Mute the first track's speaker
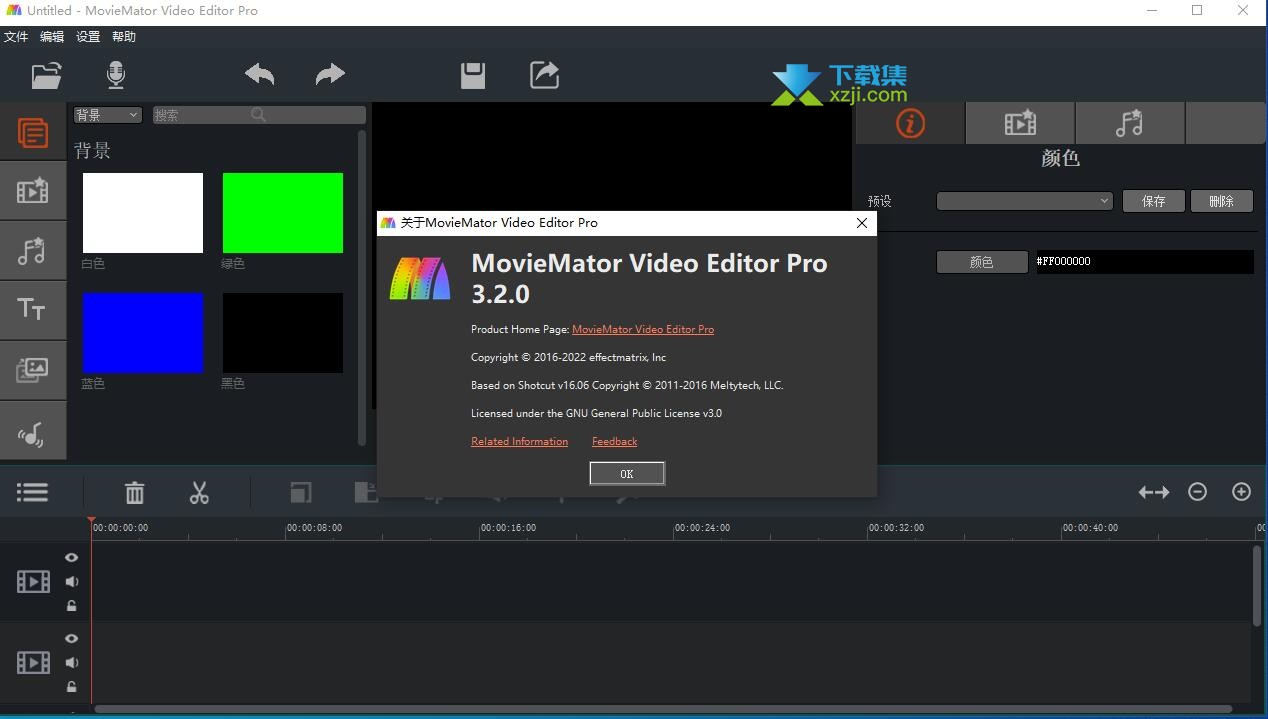 click(x=71, y=581)
